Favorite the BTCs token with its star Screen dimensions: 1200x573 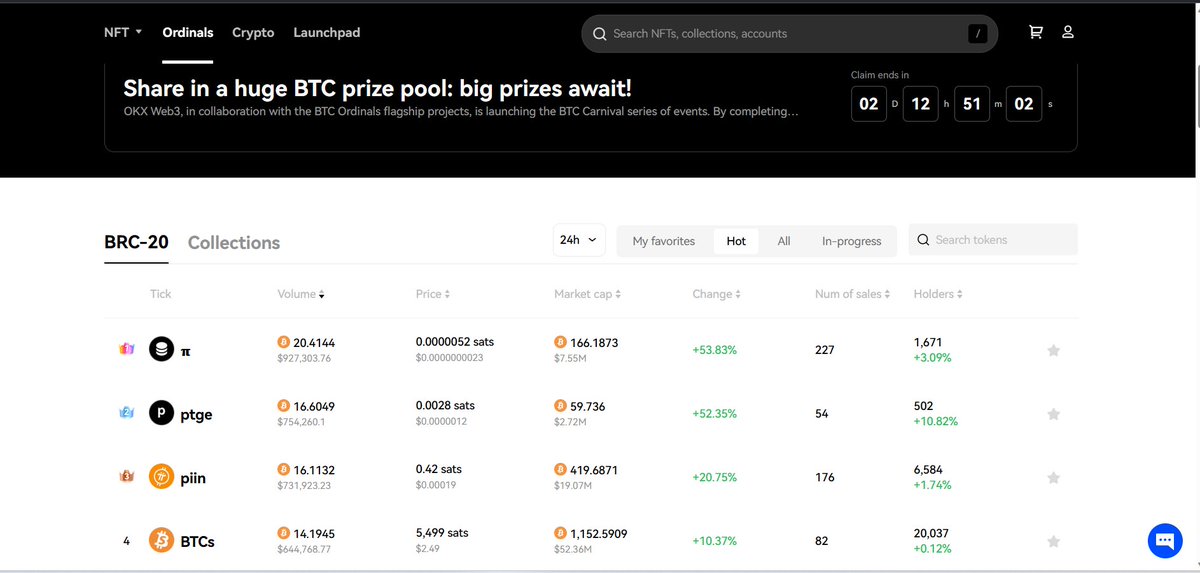pyautogui.click(x=1053, y=541)
